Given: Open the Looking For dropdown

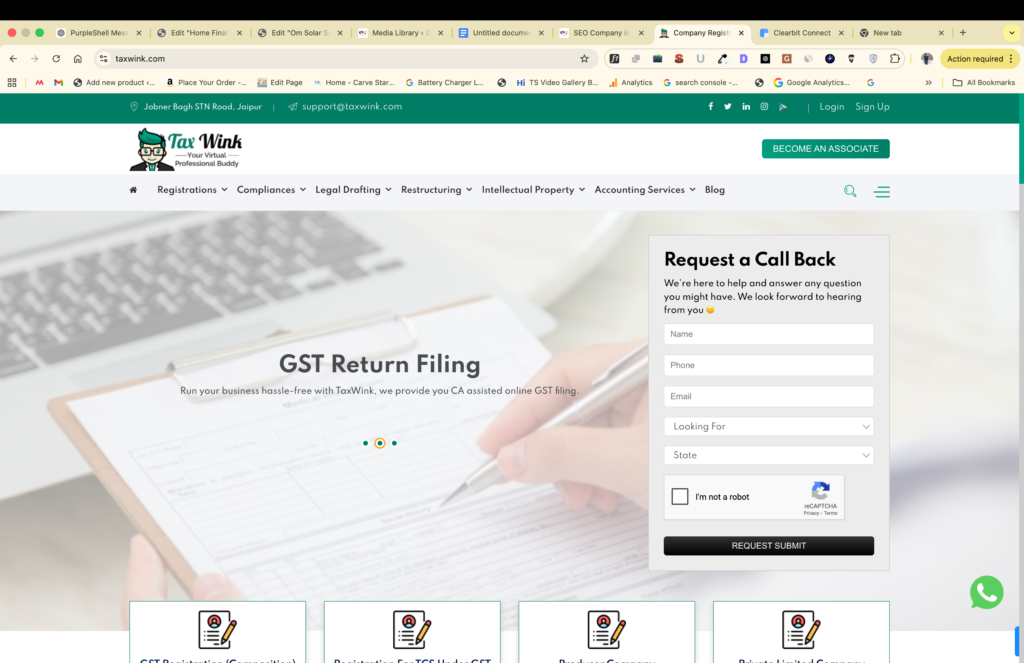Looking at the screenshot, I should (768, 426).
